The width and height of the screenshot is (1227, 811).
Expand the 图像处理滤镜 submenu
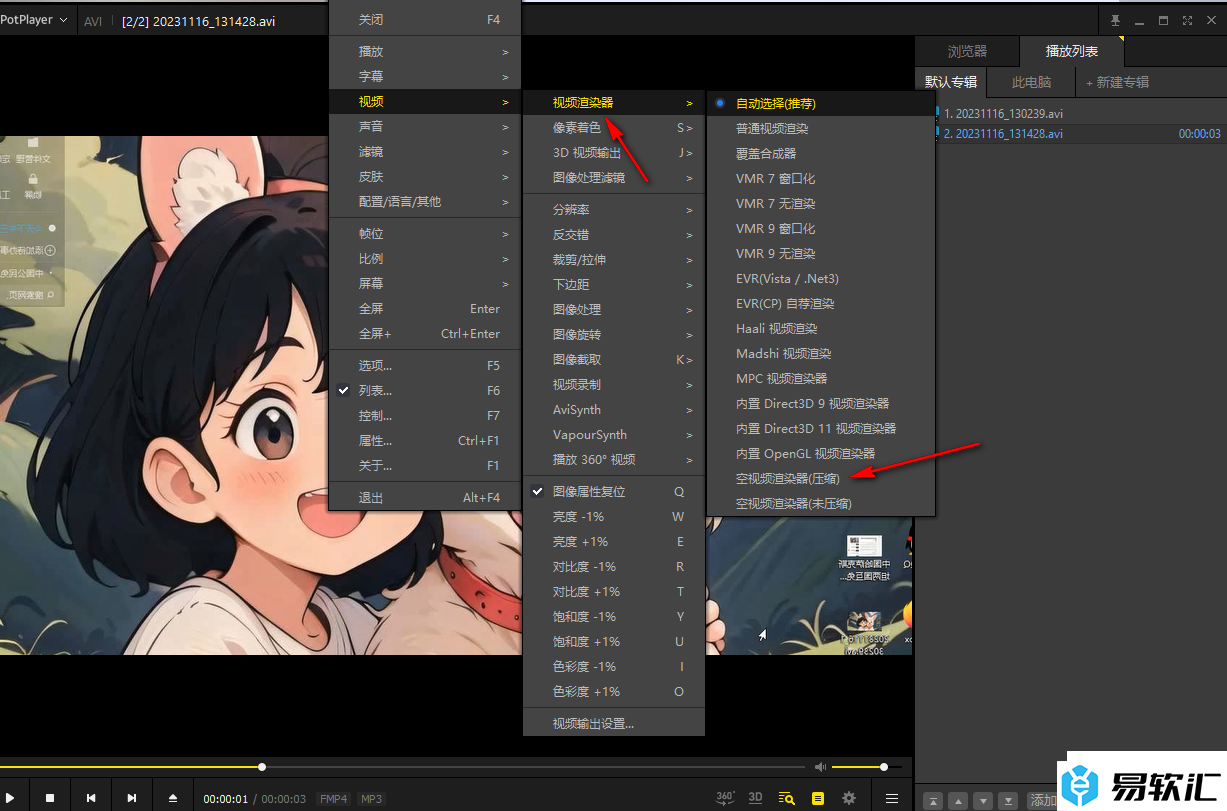pos(614,178)
